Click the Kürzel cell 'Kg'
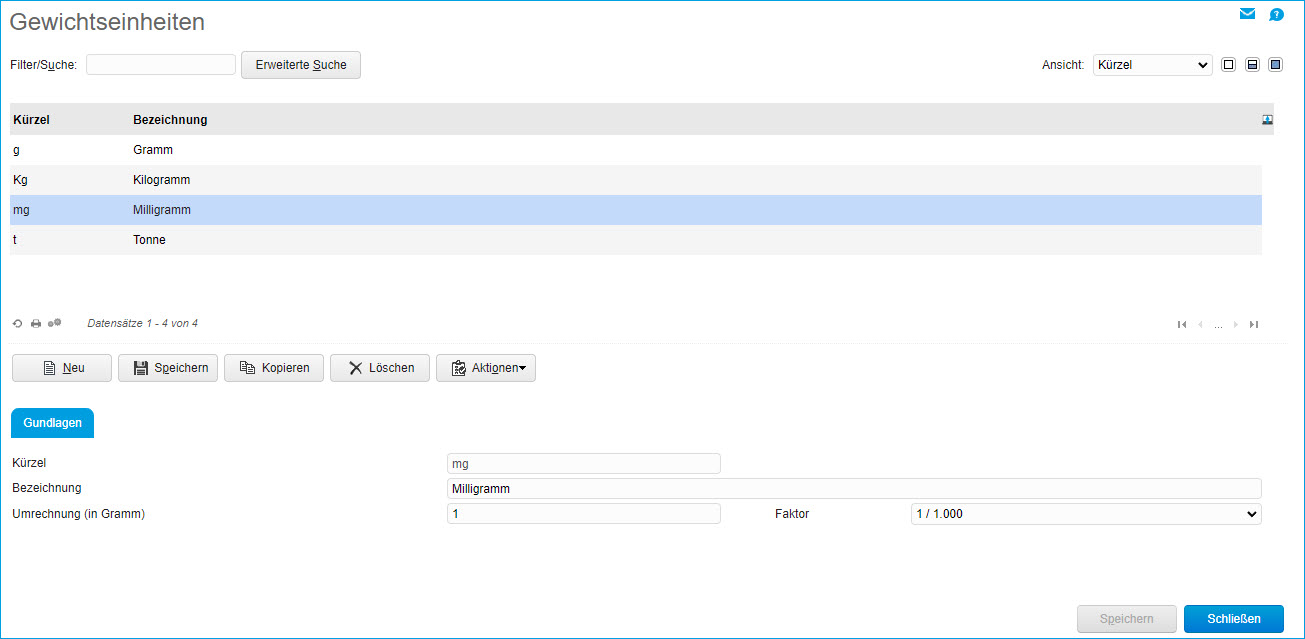 coord(20,180)
